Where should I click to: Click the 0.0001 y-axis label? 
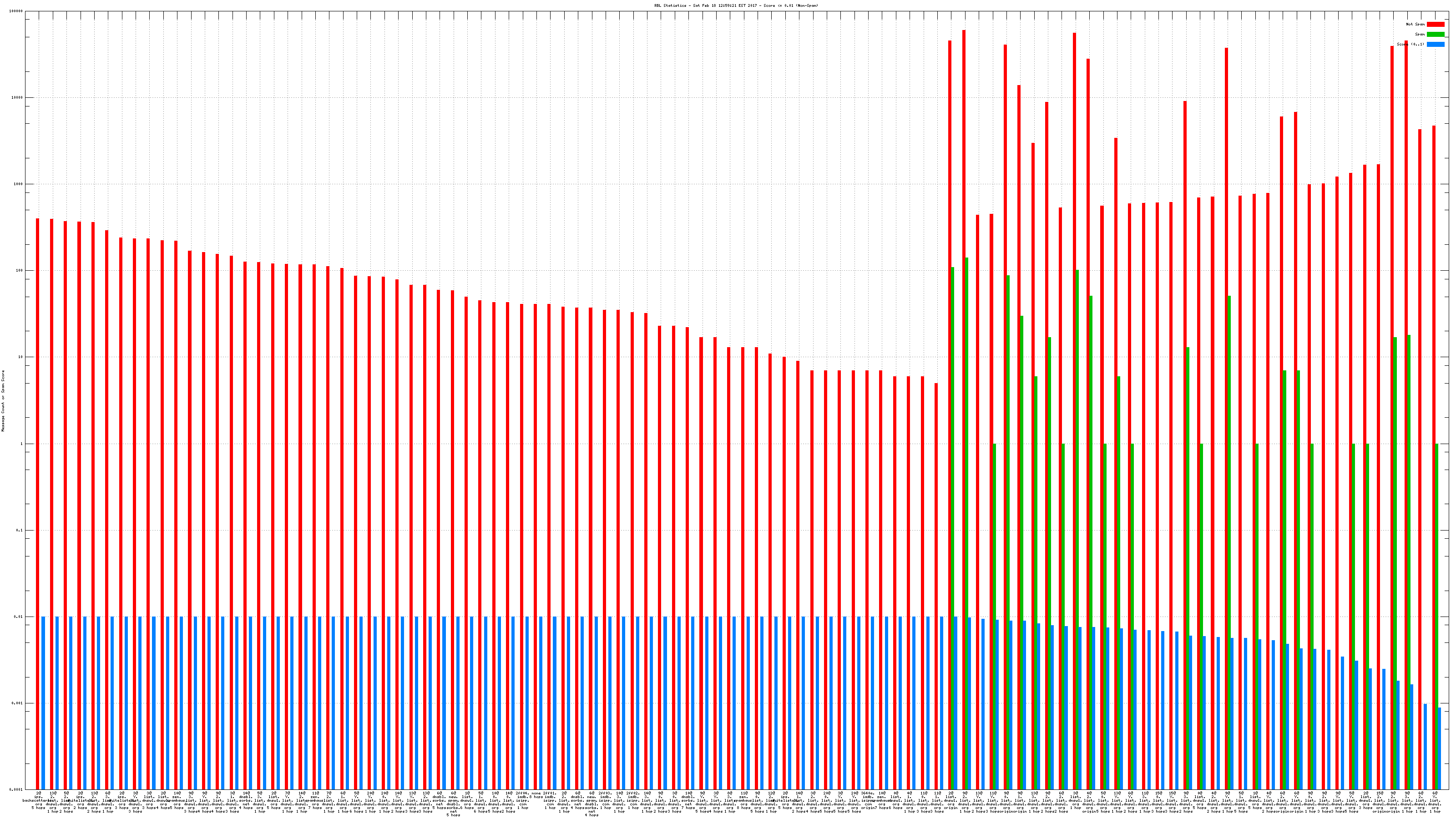[16, 789]
